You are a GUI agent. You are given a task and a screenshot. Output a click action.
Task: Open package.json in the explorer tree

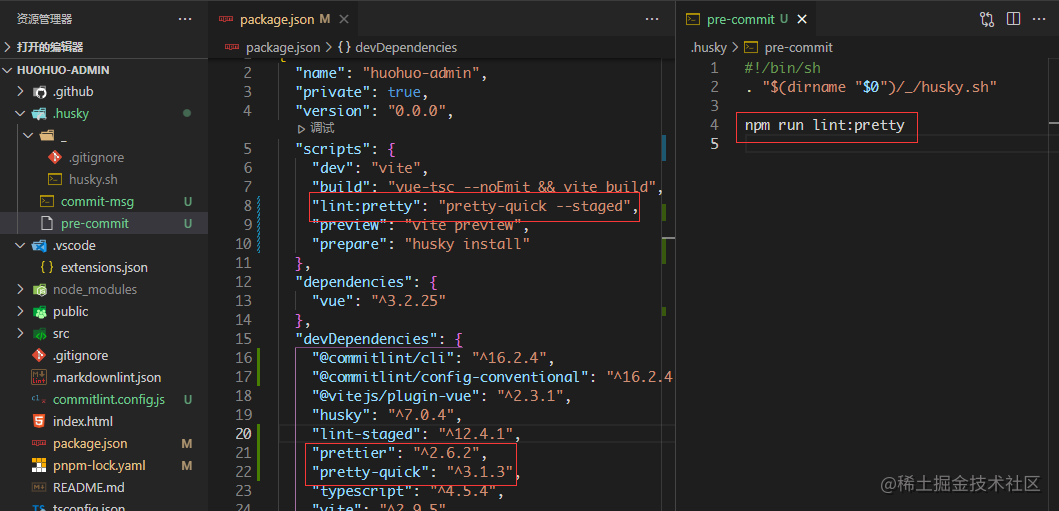pos(90,443)
